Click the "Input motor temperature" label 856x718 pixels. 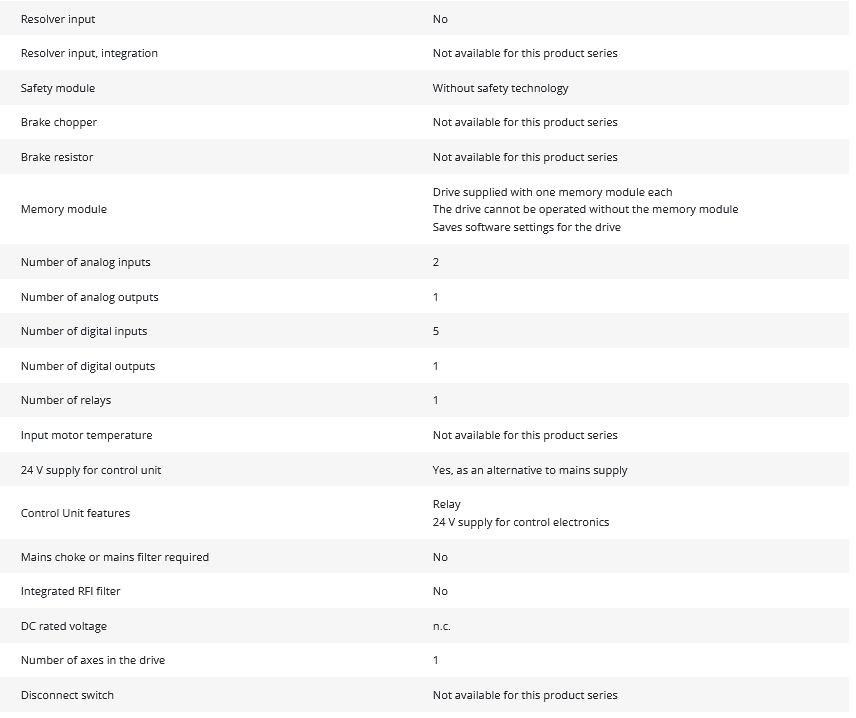(86, 435)
